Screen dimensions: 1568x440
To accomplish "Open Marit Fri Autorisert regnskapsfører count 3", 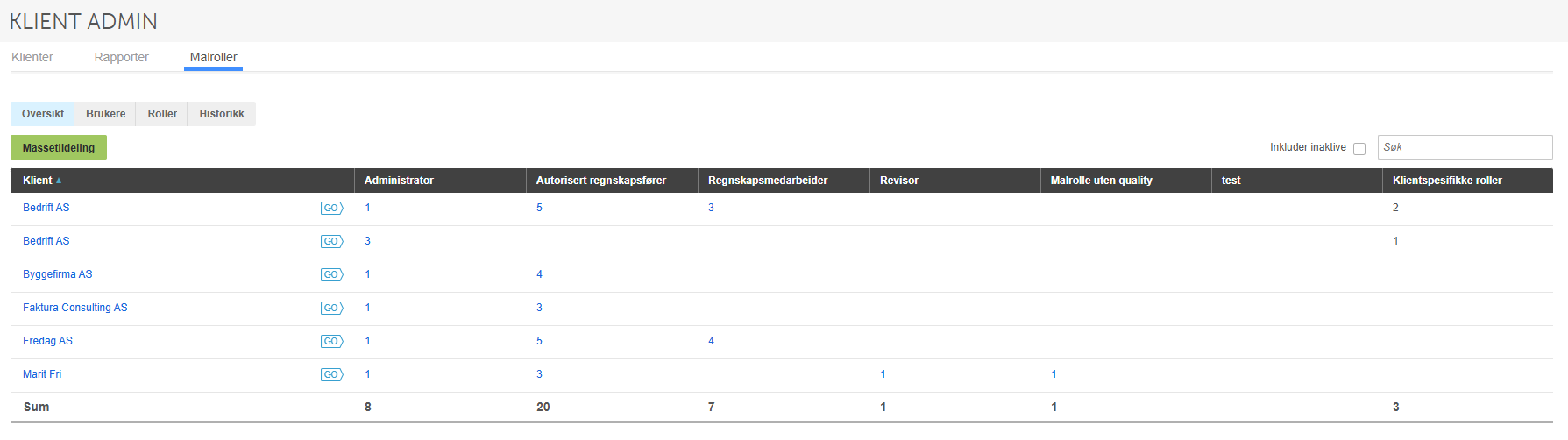I will pos(539,374).
